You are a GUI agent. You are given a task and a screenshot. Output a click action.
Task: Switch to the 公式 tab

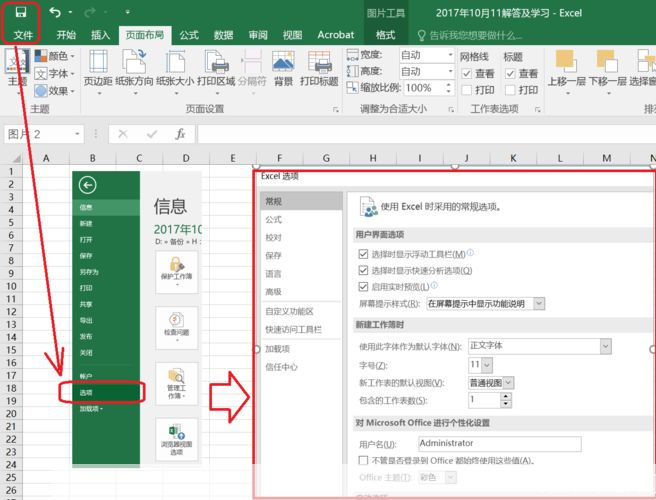click(189, 35)
